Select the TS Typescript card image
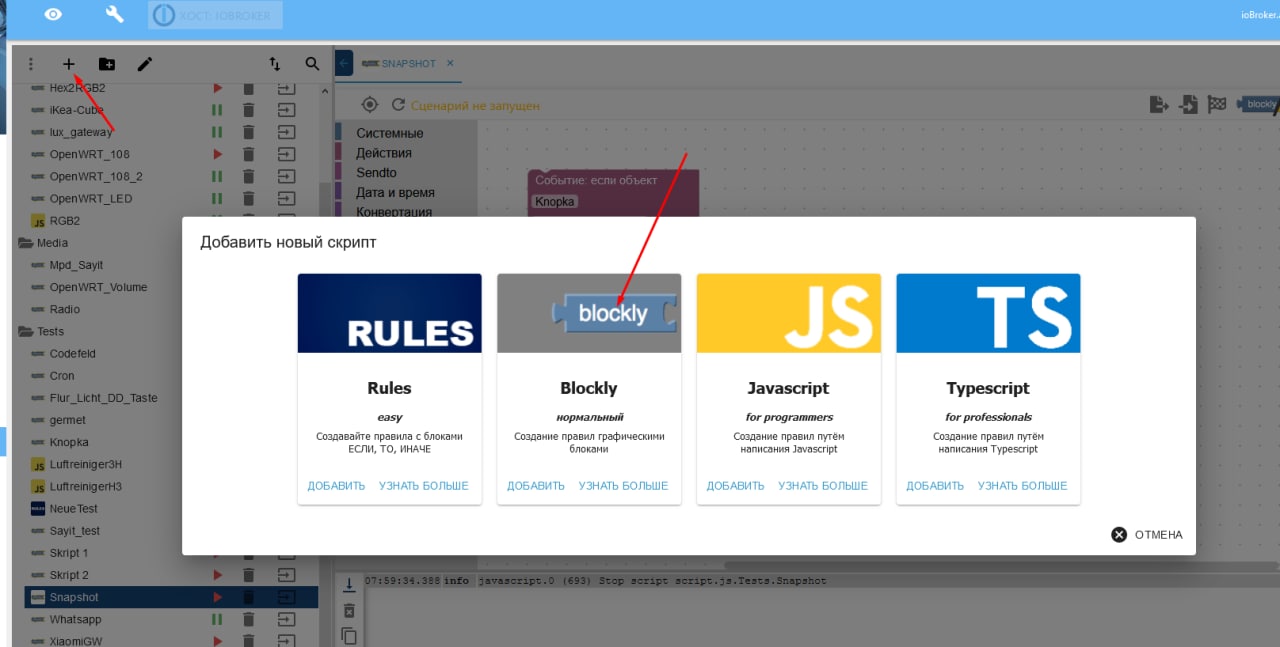 pos(988,313)
